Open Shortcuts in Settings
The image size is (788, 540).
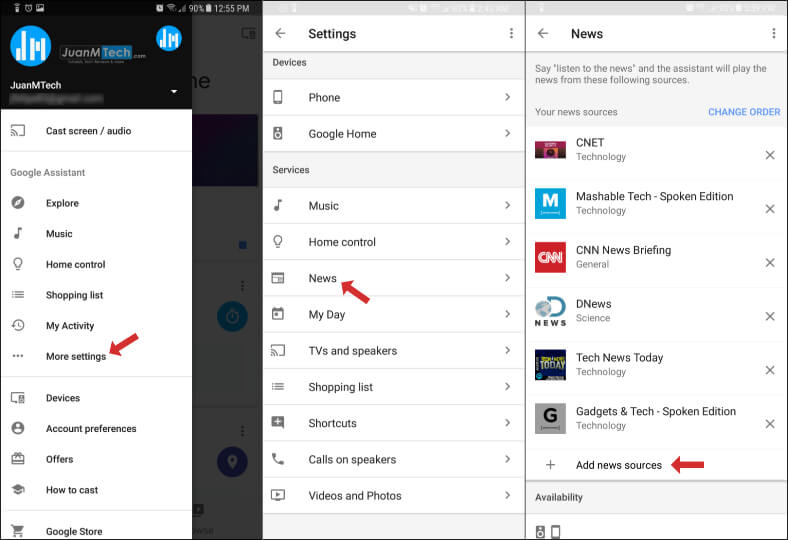[x=393, y=422]
